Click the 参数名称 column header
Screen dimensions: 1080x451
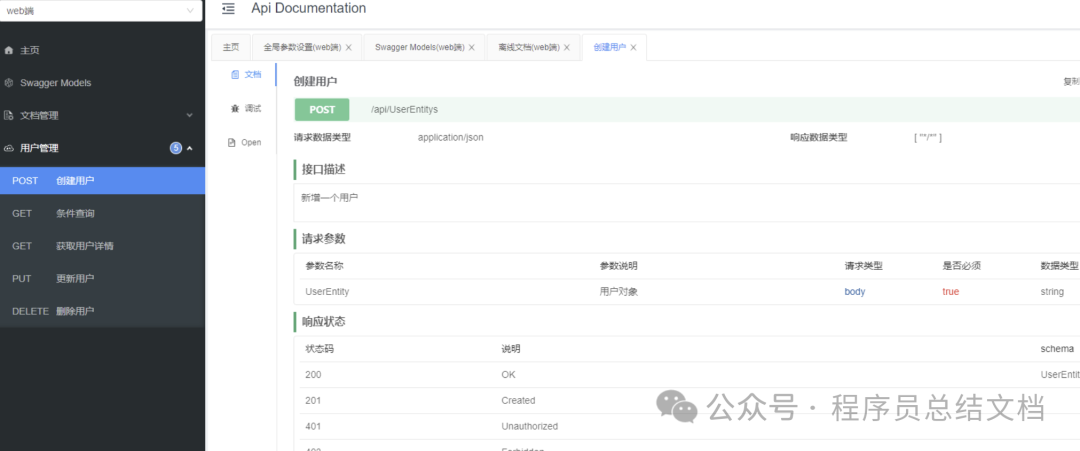tap(324, 266)
